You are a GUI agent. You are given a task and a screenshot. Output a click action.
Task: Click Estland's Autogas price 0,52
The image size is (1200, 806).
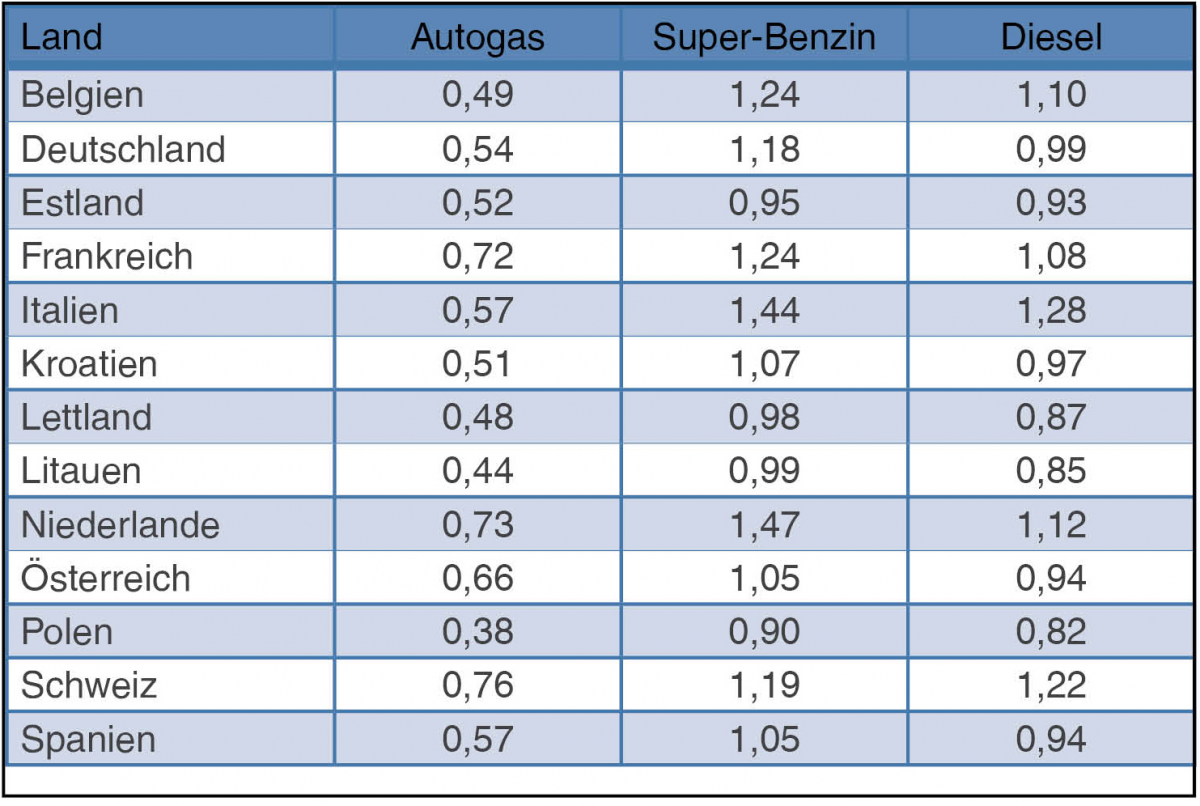[x=478, y=203]
